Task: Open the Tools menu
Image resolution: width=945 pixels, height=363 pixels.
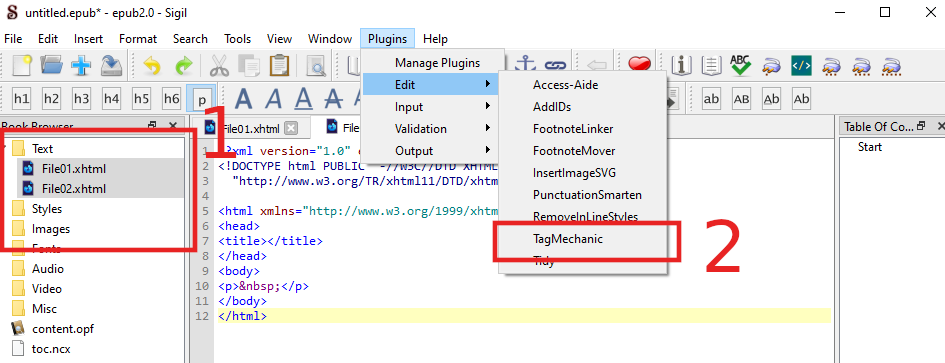Action: tap(237, 39)
